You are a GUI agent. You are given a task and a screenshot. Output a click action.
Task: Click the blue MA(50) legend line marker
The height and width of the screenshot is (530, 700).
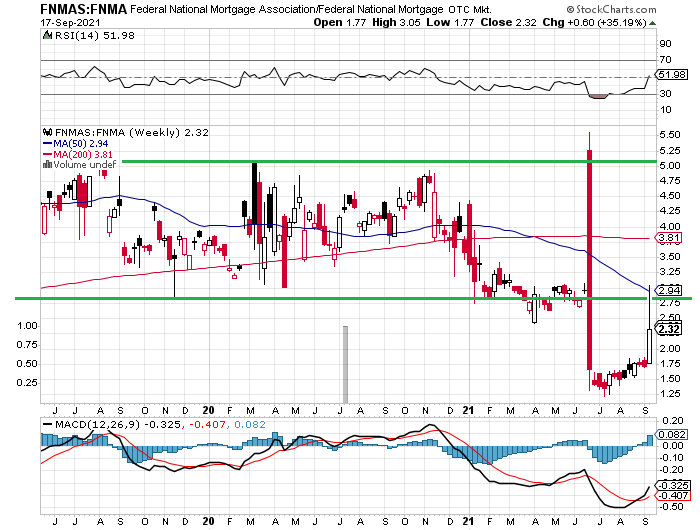(47, 144)
